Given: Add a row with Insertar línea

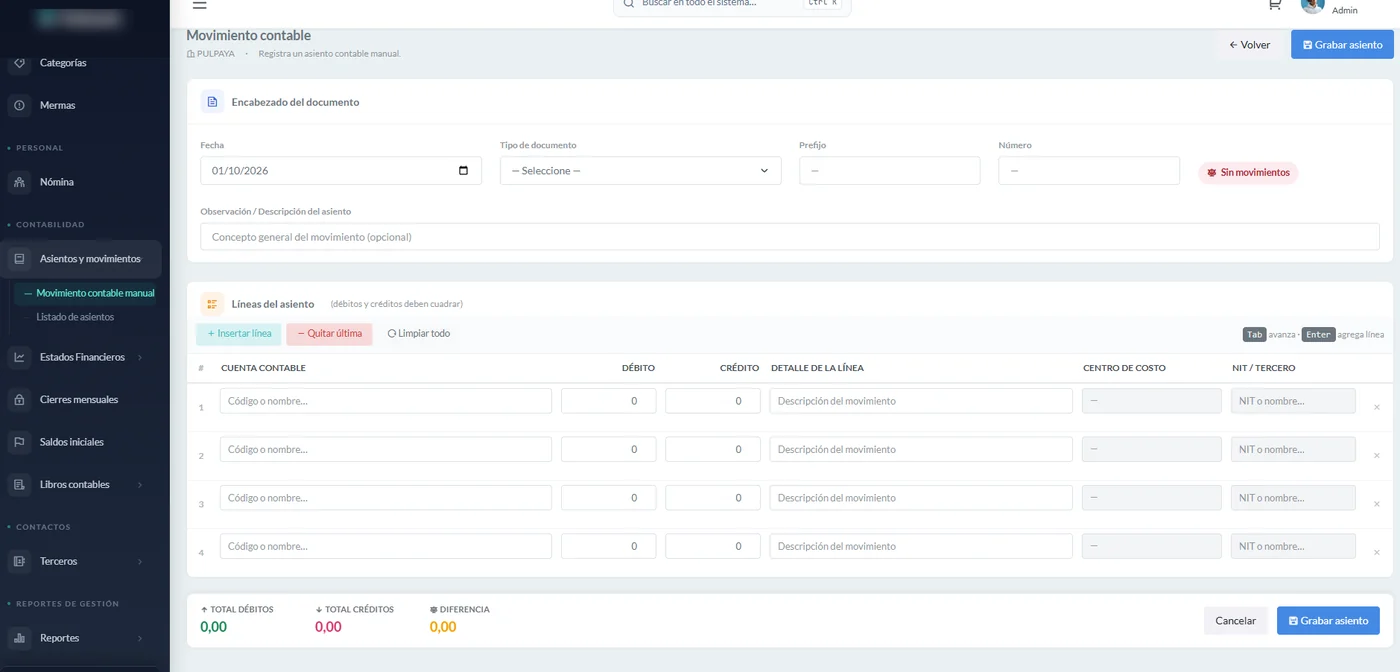Looking at the screenshot, I should (239, 334).
